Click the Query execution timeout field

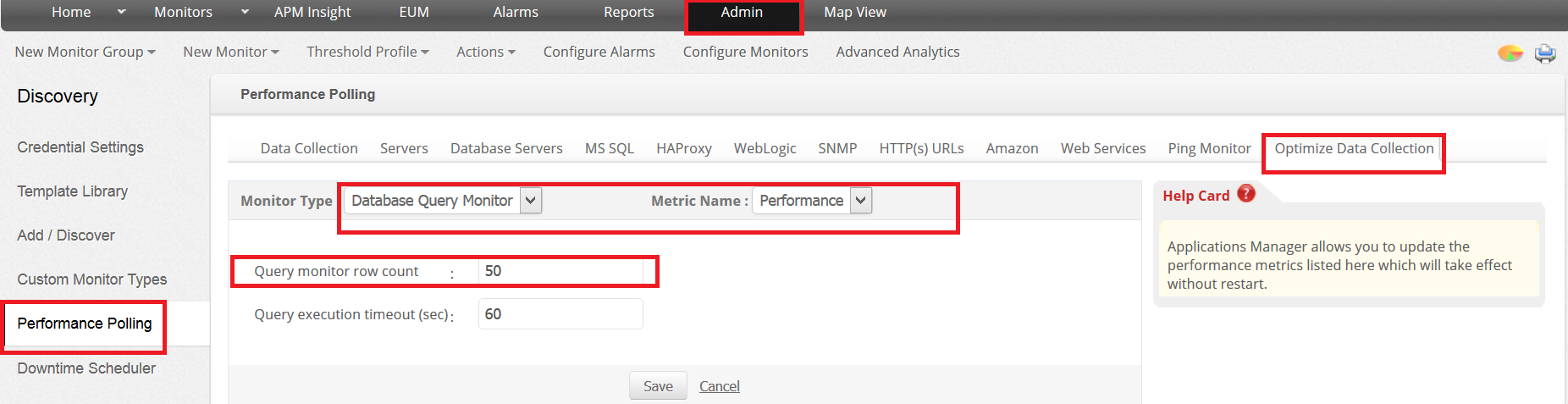(x=560, y=314)
